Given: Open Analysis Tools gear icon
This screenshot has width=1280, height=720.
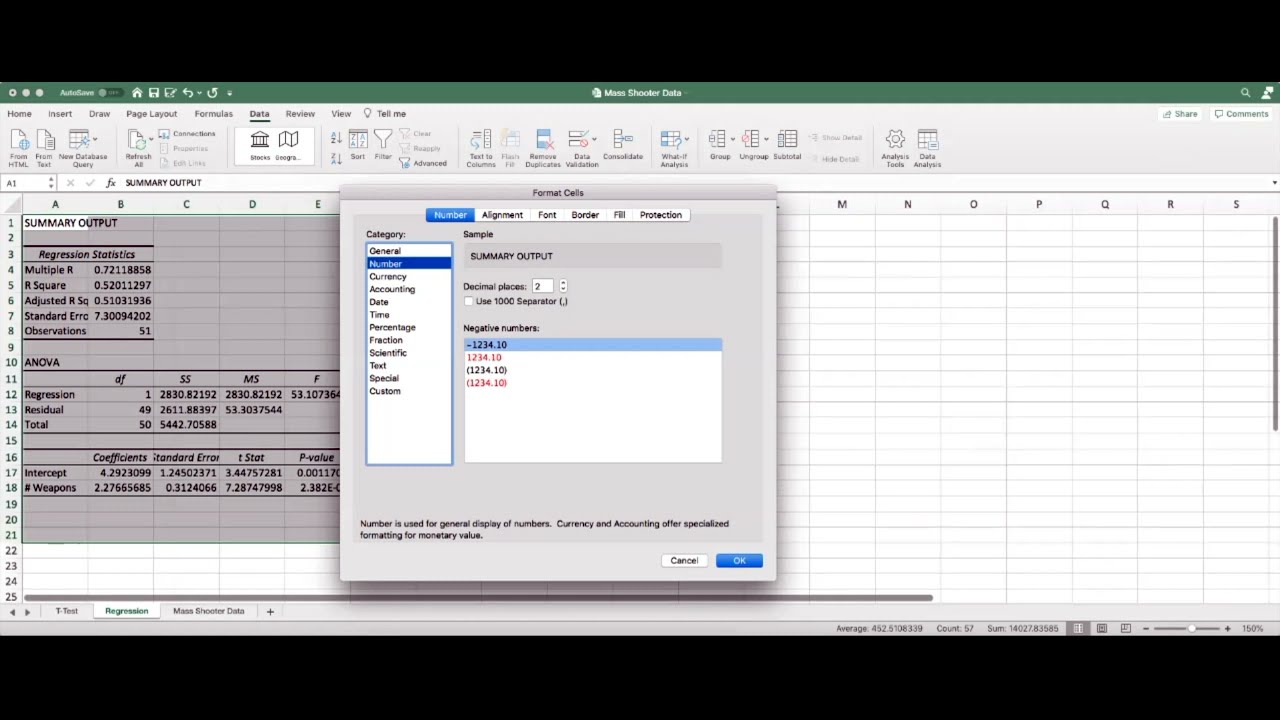Looking at the screenshot, I should 895,140.
